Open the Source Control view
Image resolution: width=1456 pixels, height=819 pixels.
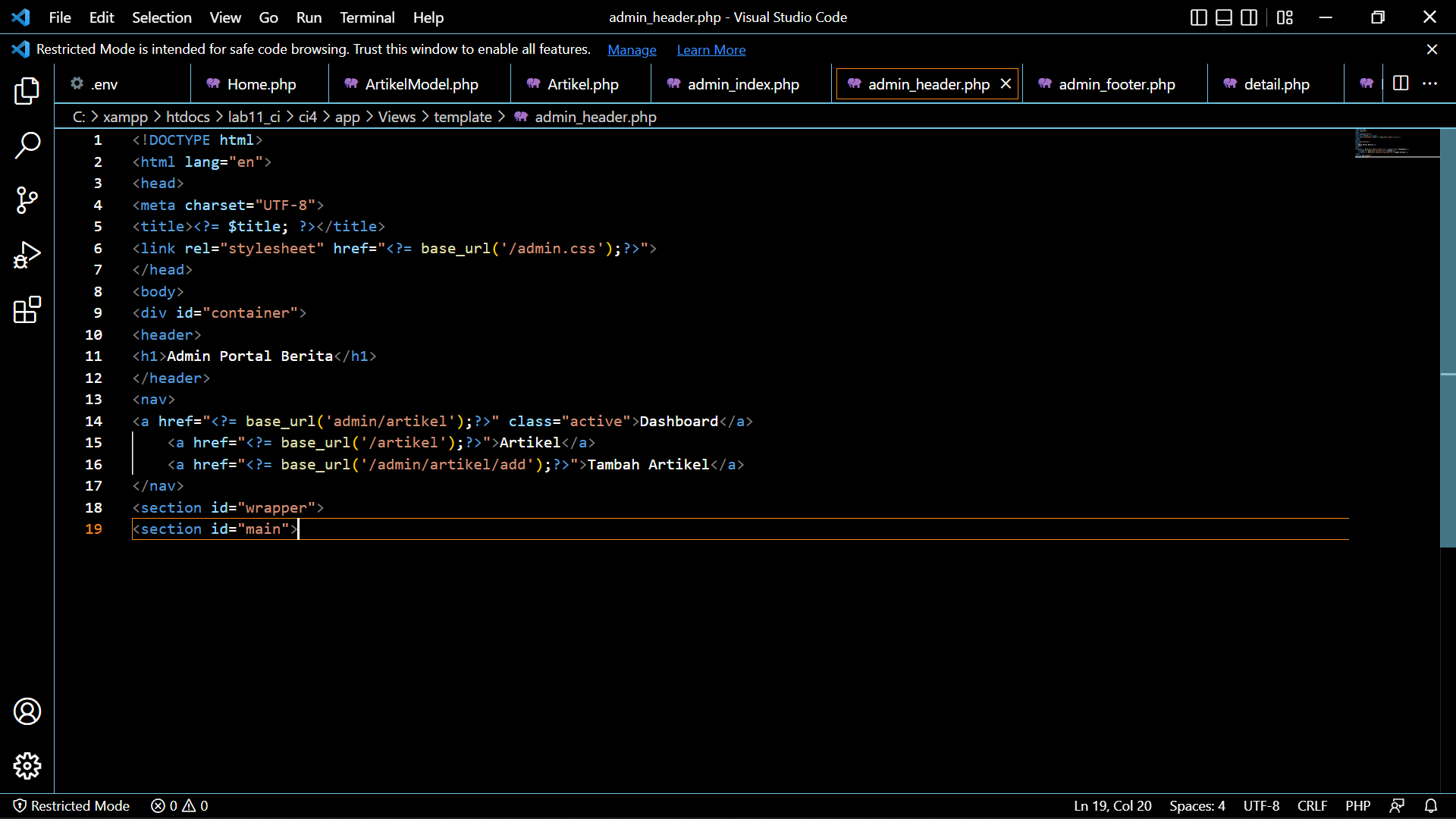[27, 200]
